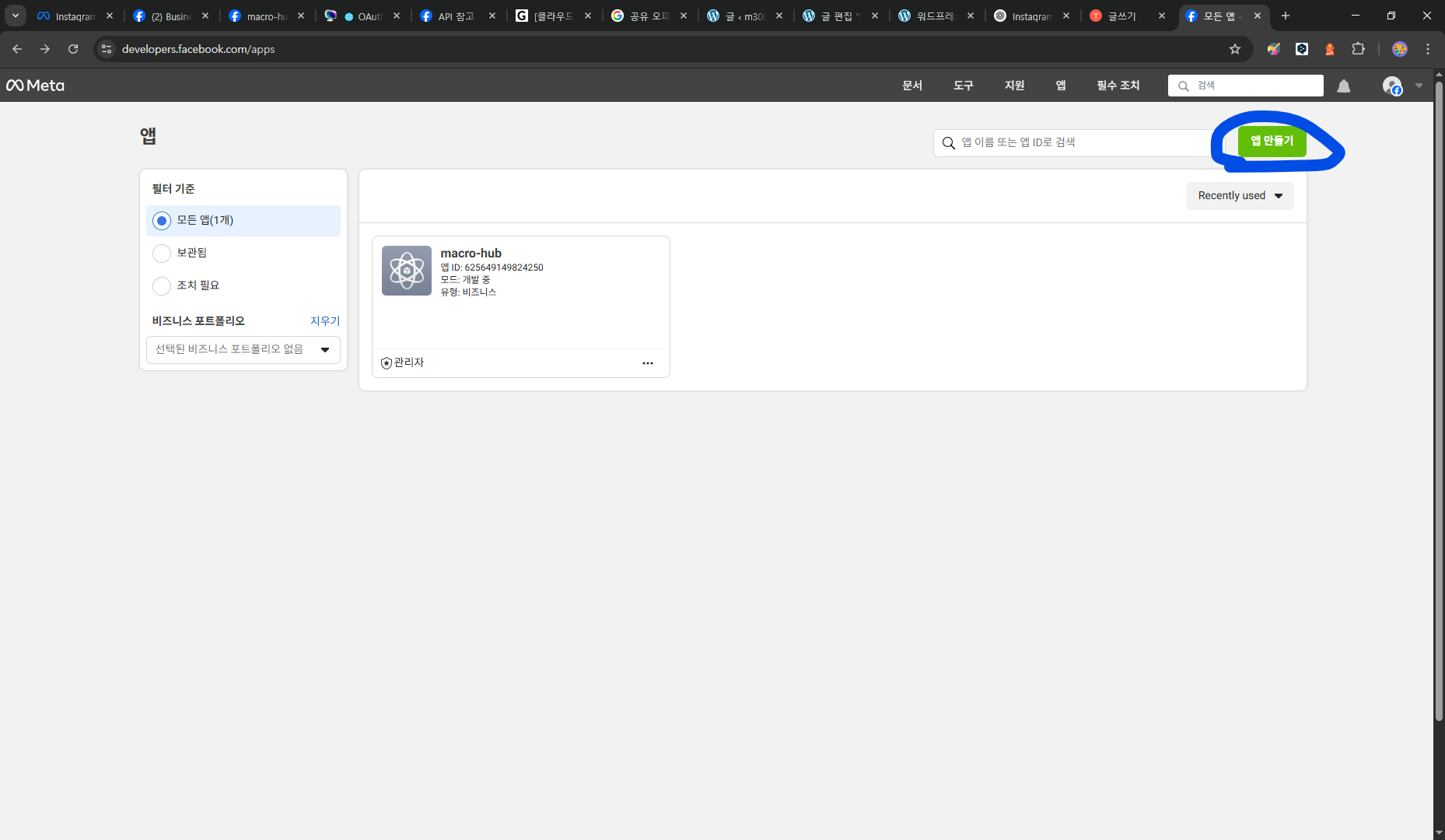Switch to the OAuth browser tab
Screen dimensions: 1445x840
[x=363, y=16]
